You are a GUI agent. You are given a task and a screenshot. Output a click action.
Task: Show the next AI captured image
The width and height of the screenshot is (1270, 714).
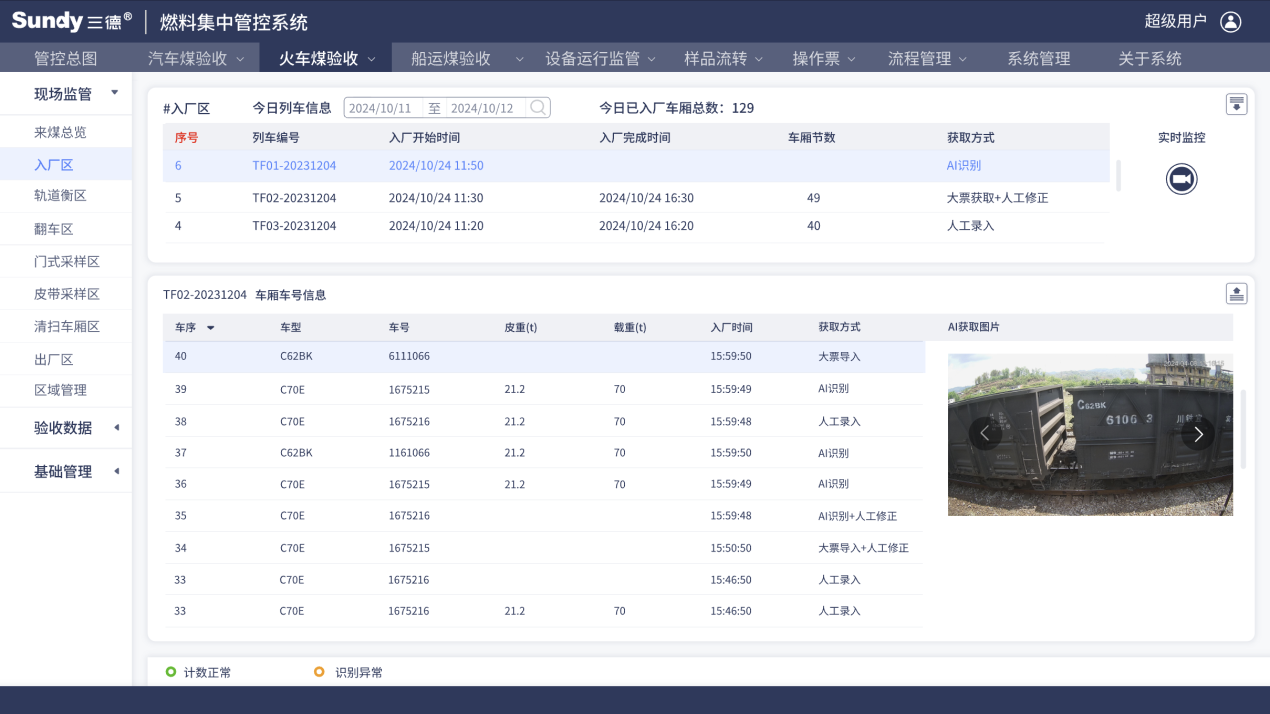point(1198,432)
